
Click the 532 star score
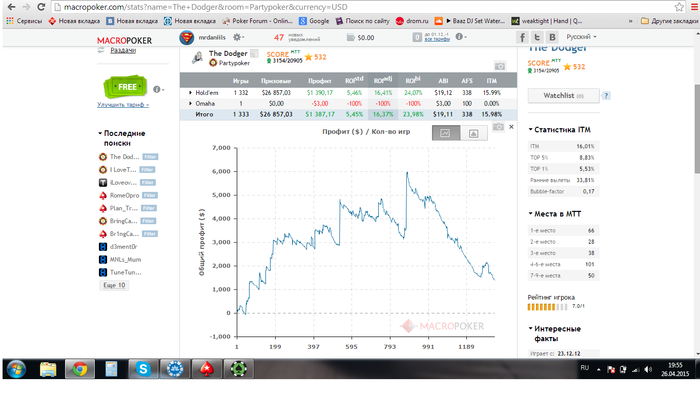point(315,57)
